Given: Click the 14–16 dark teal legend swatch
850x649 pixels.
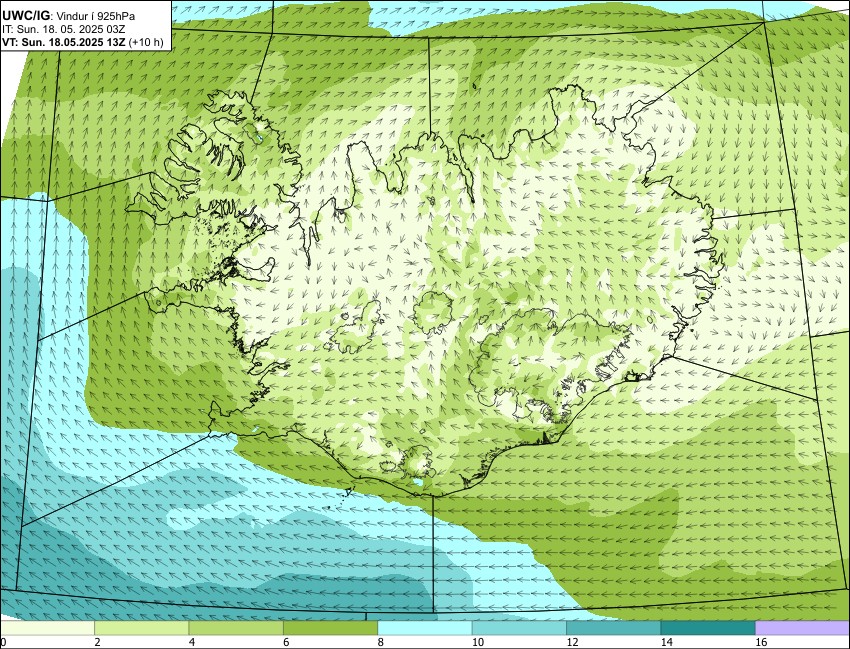Looking at the screenshot, I should [x=707, y=628].
